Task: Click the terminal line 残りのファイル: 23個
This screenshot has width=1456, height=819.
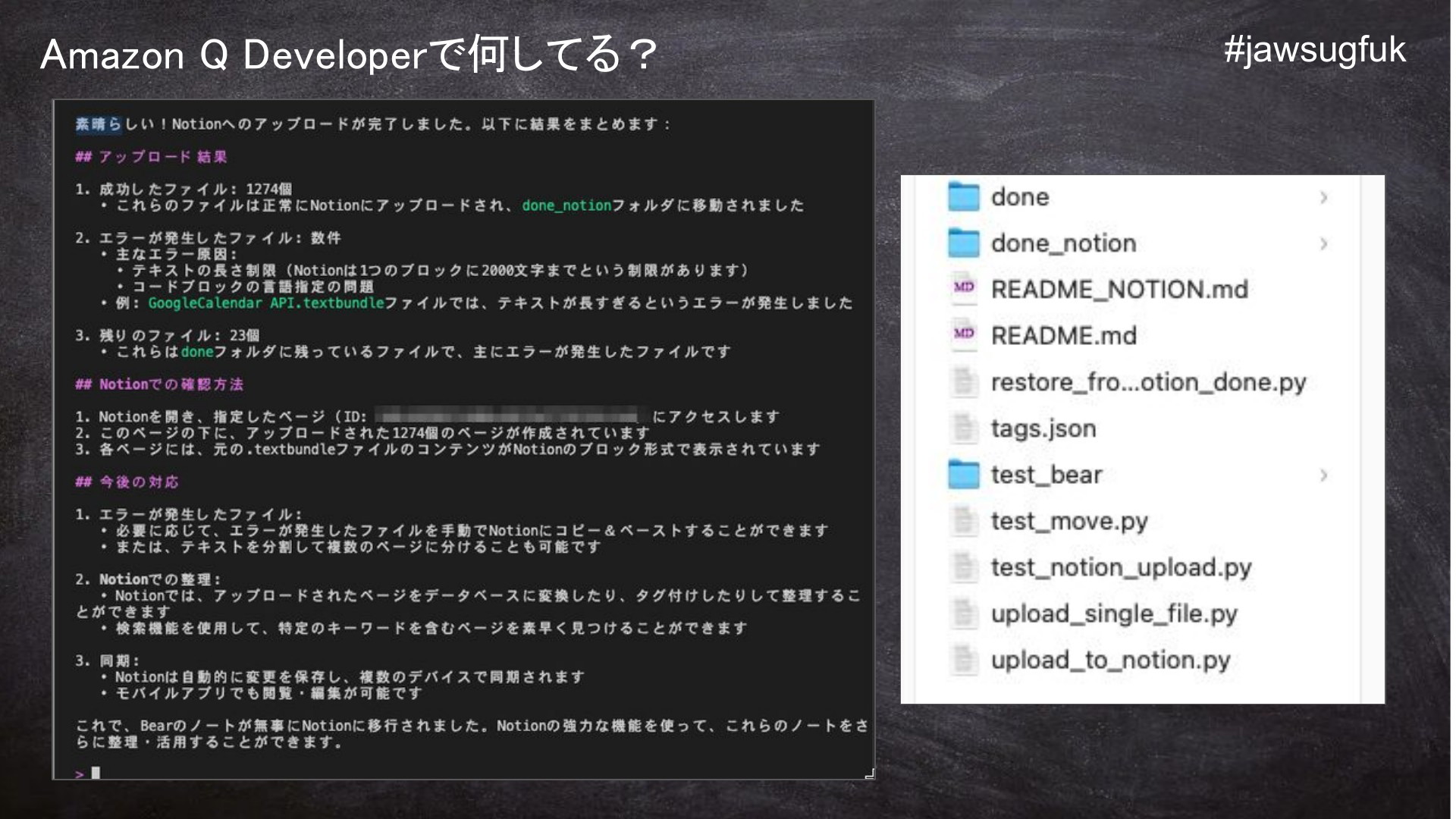Action: pyautogui.click(x=167, y=335)
